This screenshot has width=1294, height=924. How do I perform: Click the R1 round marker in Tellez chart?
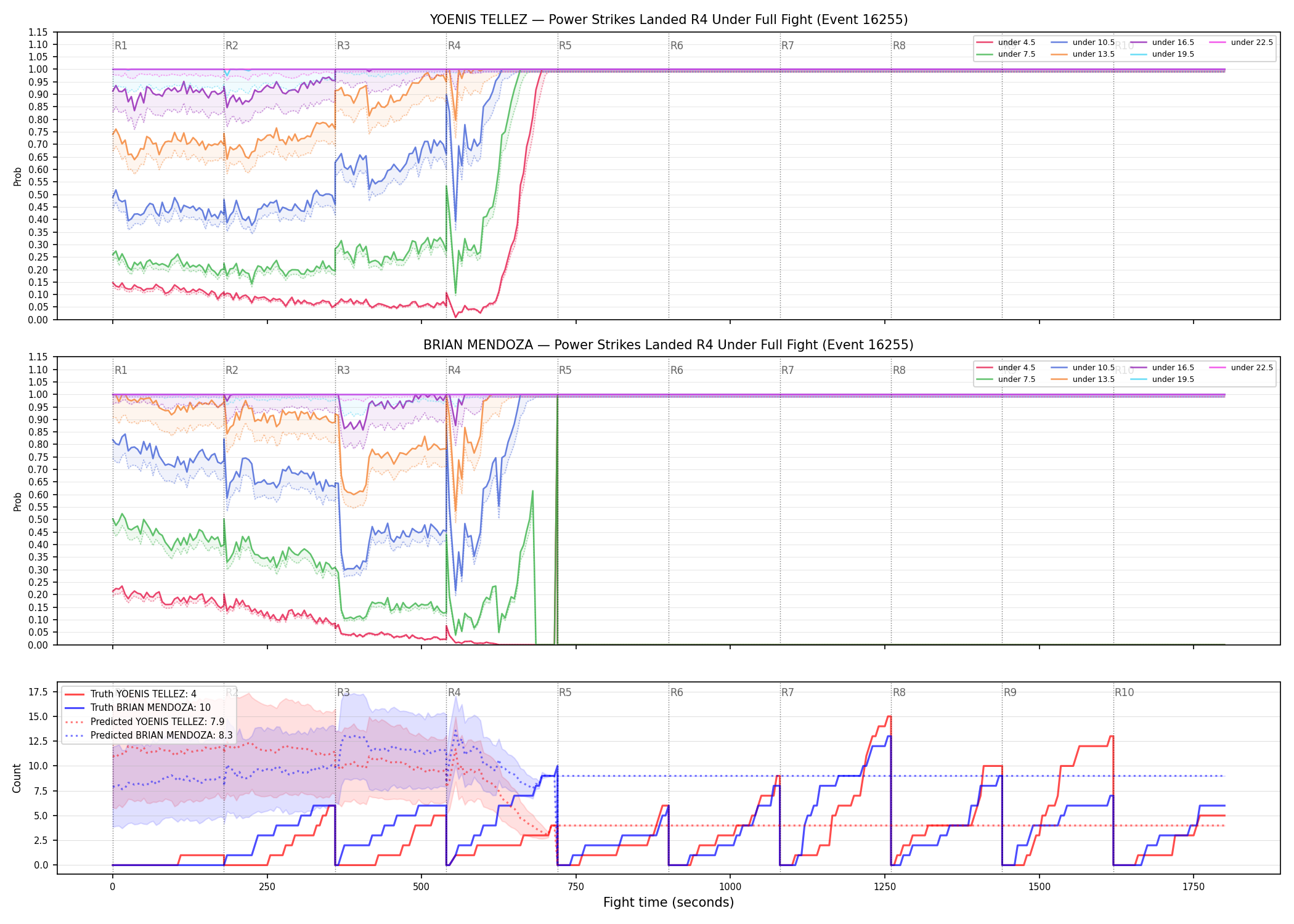[x=121, y=46]
